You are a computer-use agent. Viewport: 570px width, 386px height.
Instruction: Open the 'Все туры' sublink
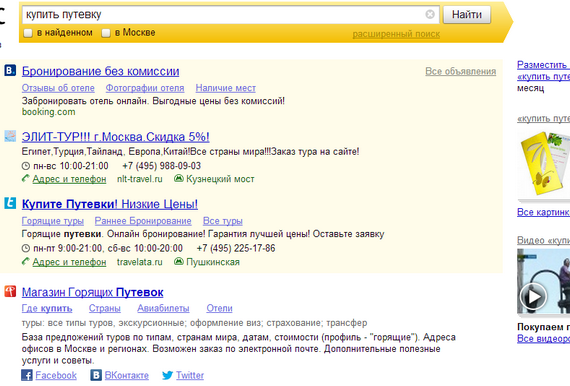[223, 221]
